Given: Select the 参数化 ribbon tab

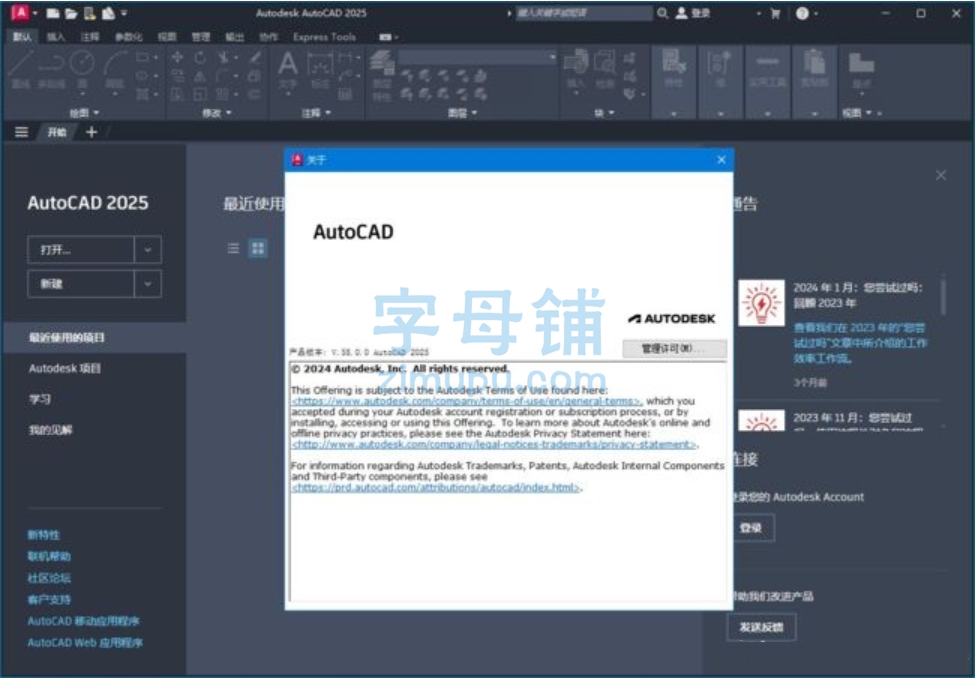Looking at the screenshot, I should [128, 37].
